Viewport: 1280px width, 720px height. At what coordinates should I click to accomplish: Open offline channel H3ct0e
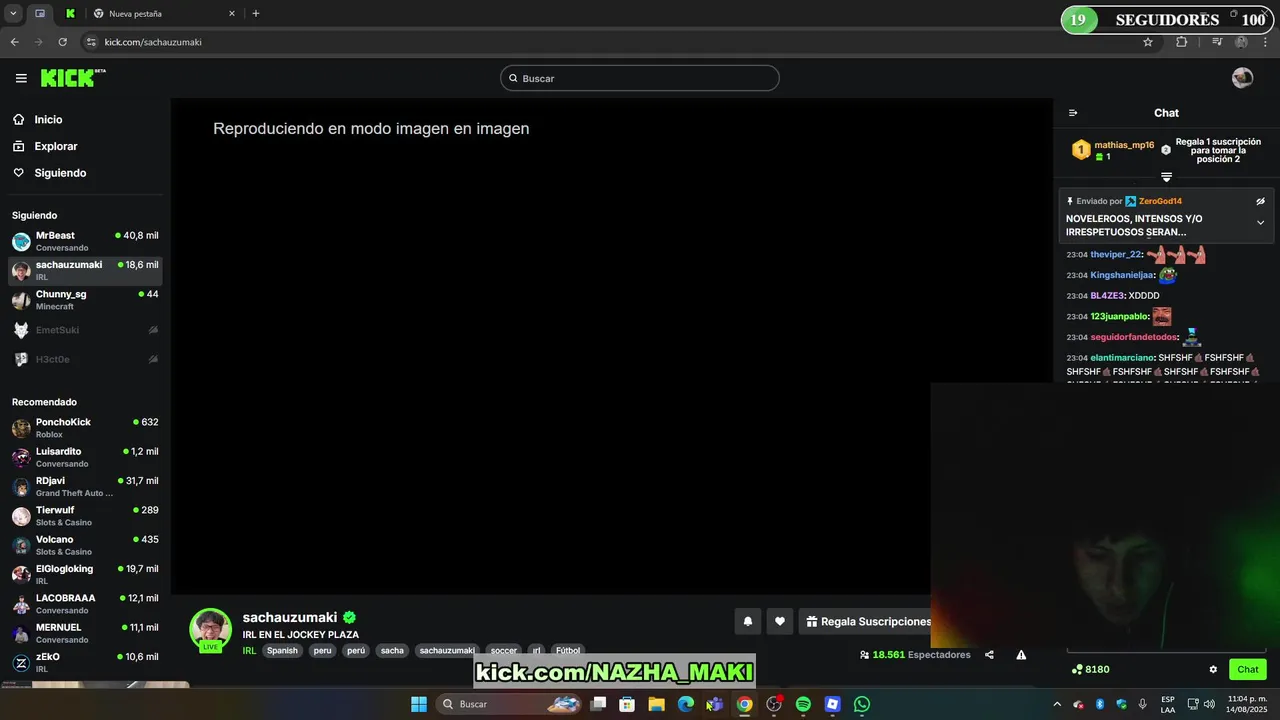85,359
